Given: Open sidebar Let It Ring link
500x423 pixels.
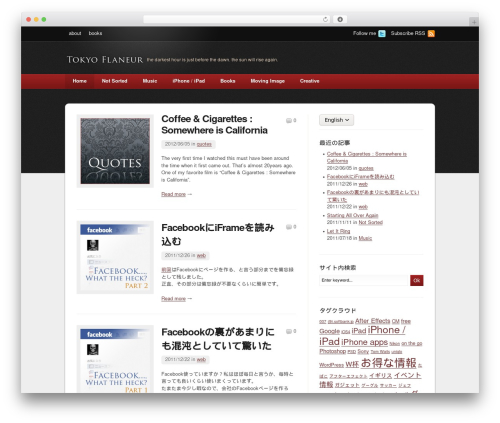Looking at the screenshot, I should 338,231.
